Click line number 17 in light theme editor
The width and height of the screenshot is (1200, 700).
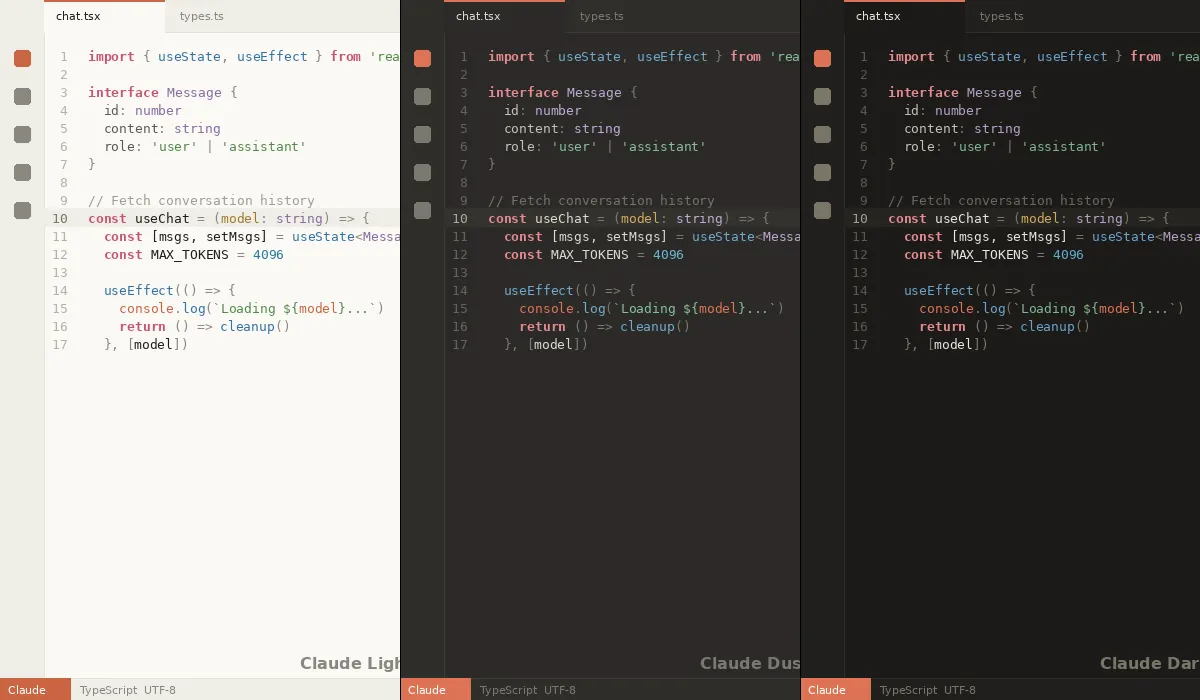click(60, 345)
